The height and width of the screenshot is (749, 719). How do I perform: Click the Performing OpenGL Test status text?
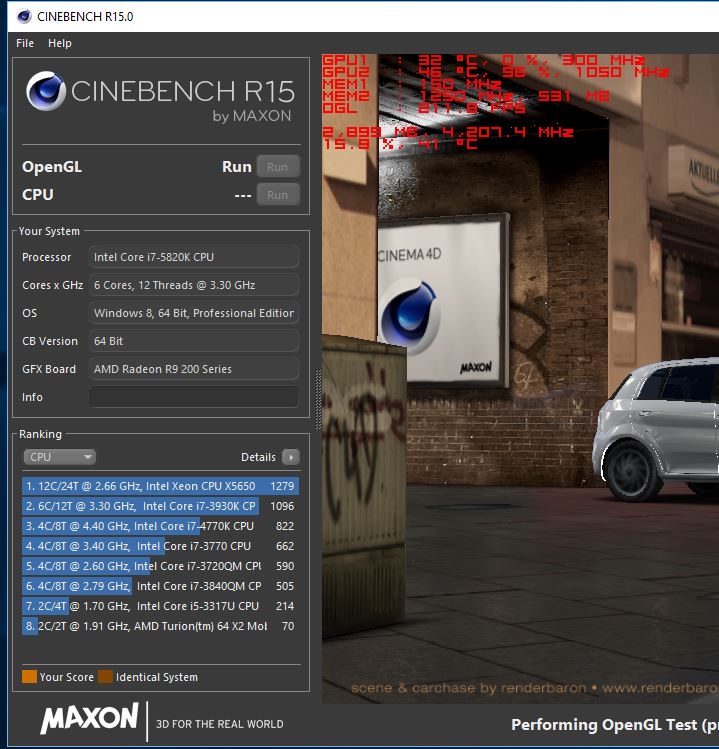point(615,725)
